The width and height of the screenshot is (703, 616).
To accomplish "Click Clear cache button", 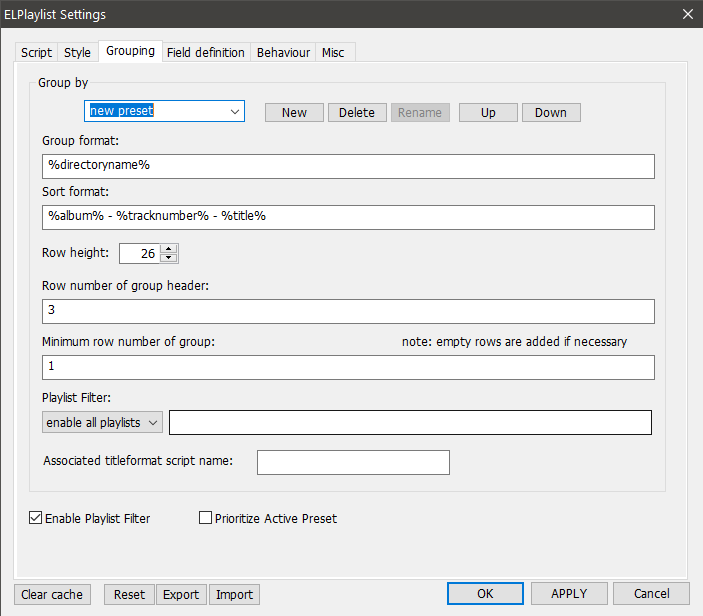I will tap(52, 594).
